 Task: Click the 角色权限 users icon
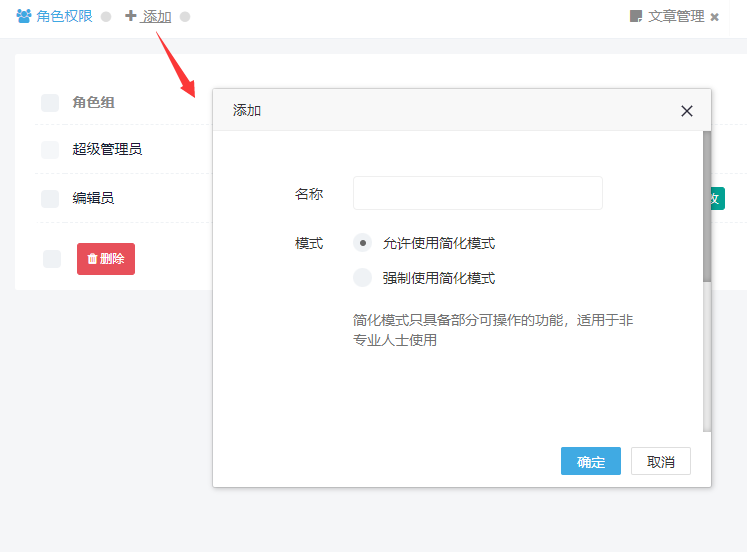tap(24, 16)
